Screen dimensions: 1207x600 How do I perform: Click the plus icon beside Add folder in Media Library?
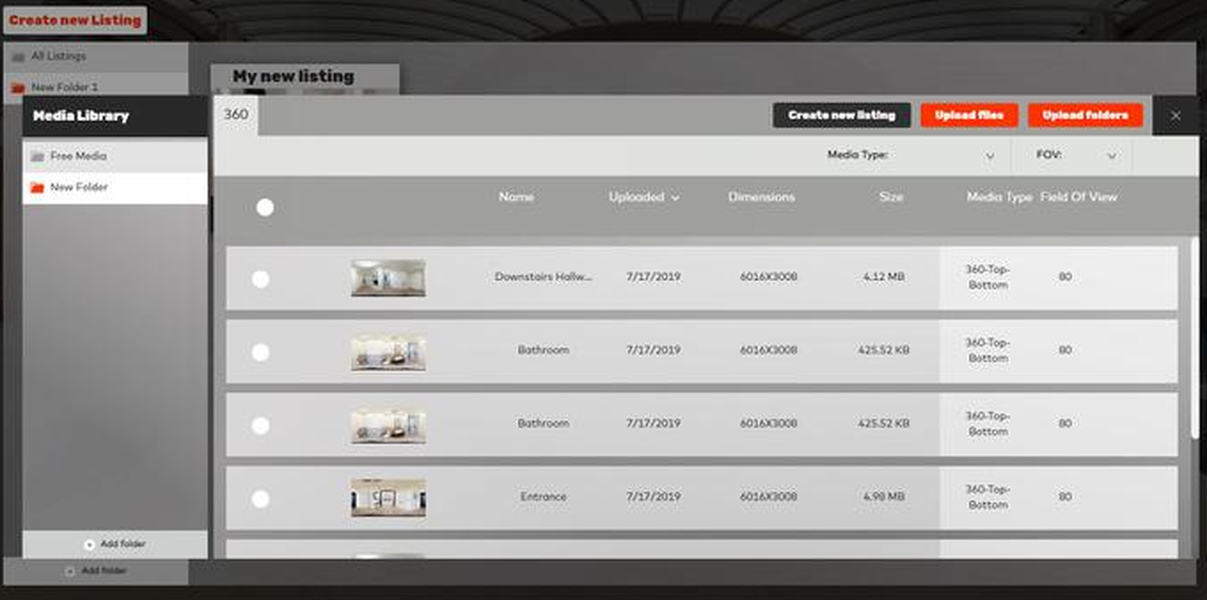click(89, 544)
